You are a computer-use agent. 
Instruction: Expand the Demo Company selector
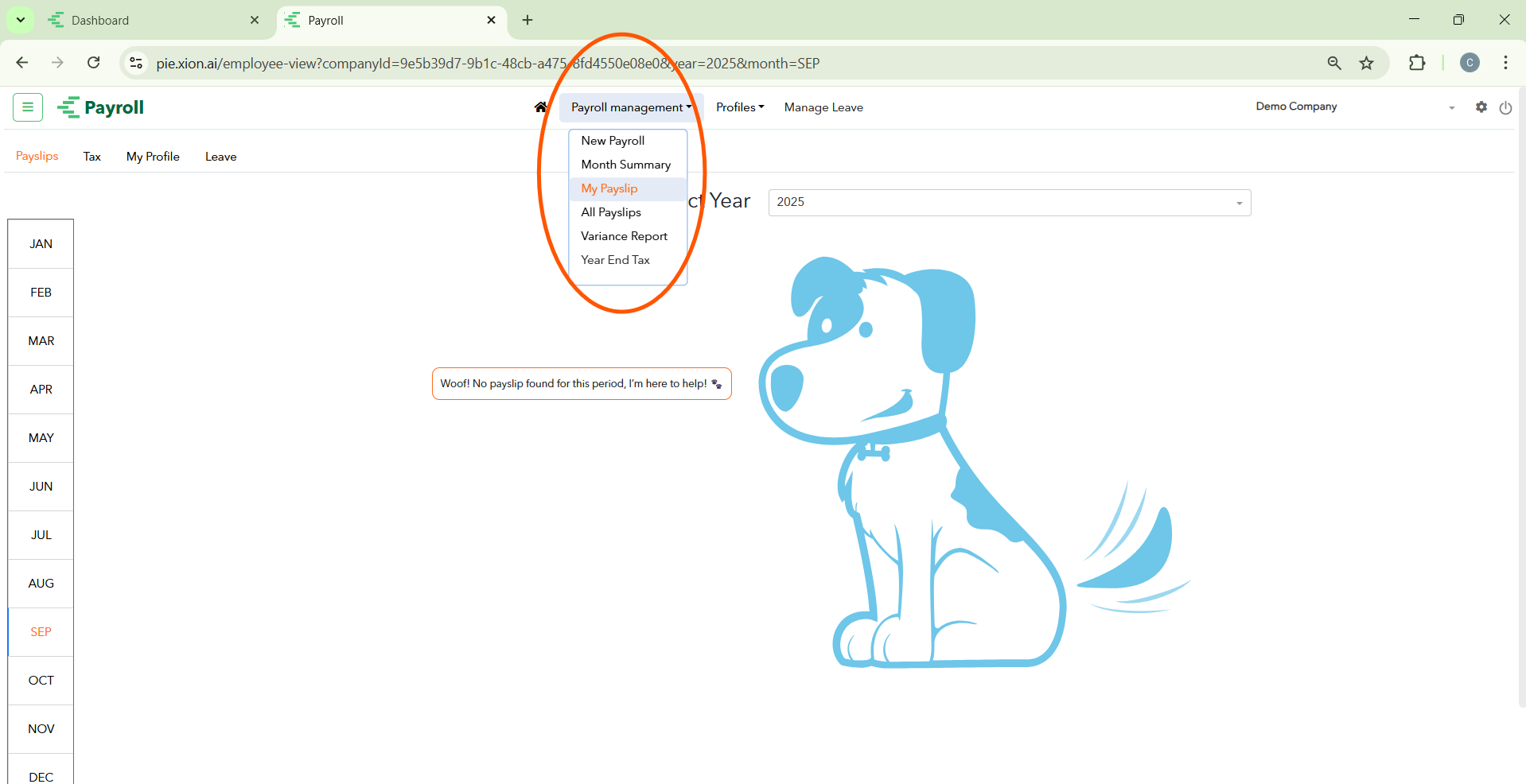pos(1354,107)
